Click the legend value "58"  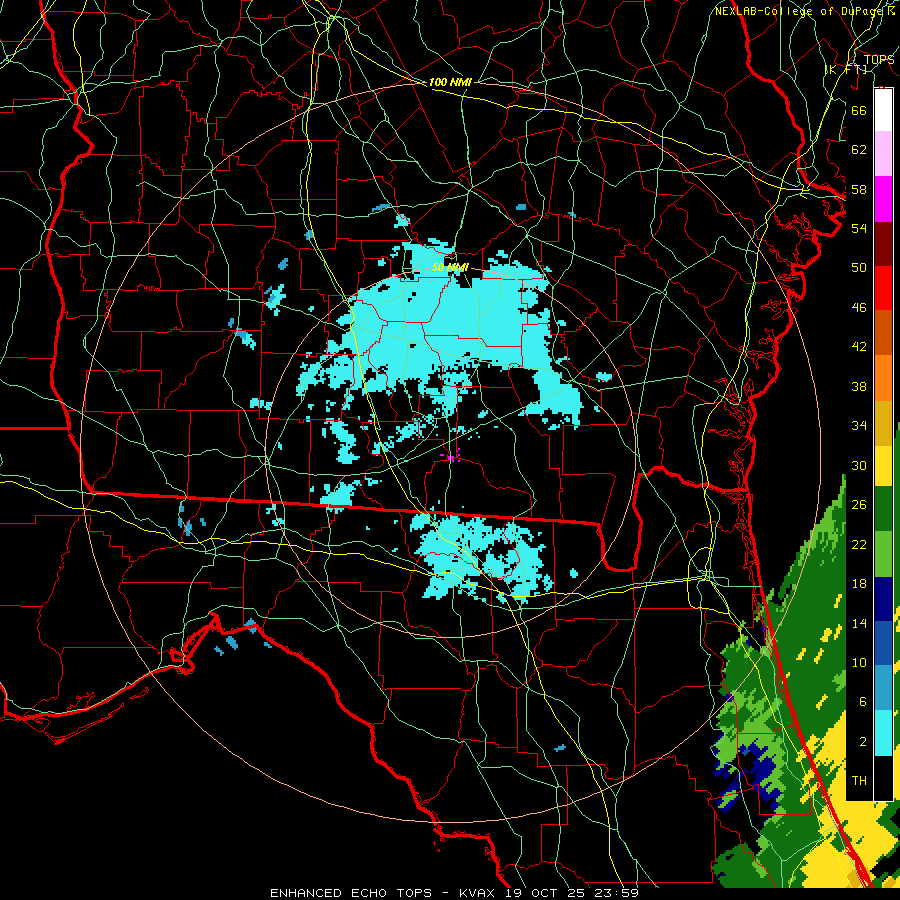[x=859, y=189]
